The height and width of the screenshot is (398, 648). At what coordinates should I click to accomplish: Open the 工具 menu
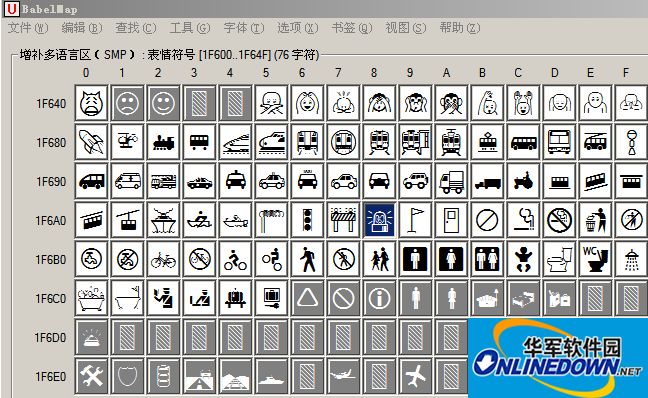[190, 28]
